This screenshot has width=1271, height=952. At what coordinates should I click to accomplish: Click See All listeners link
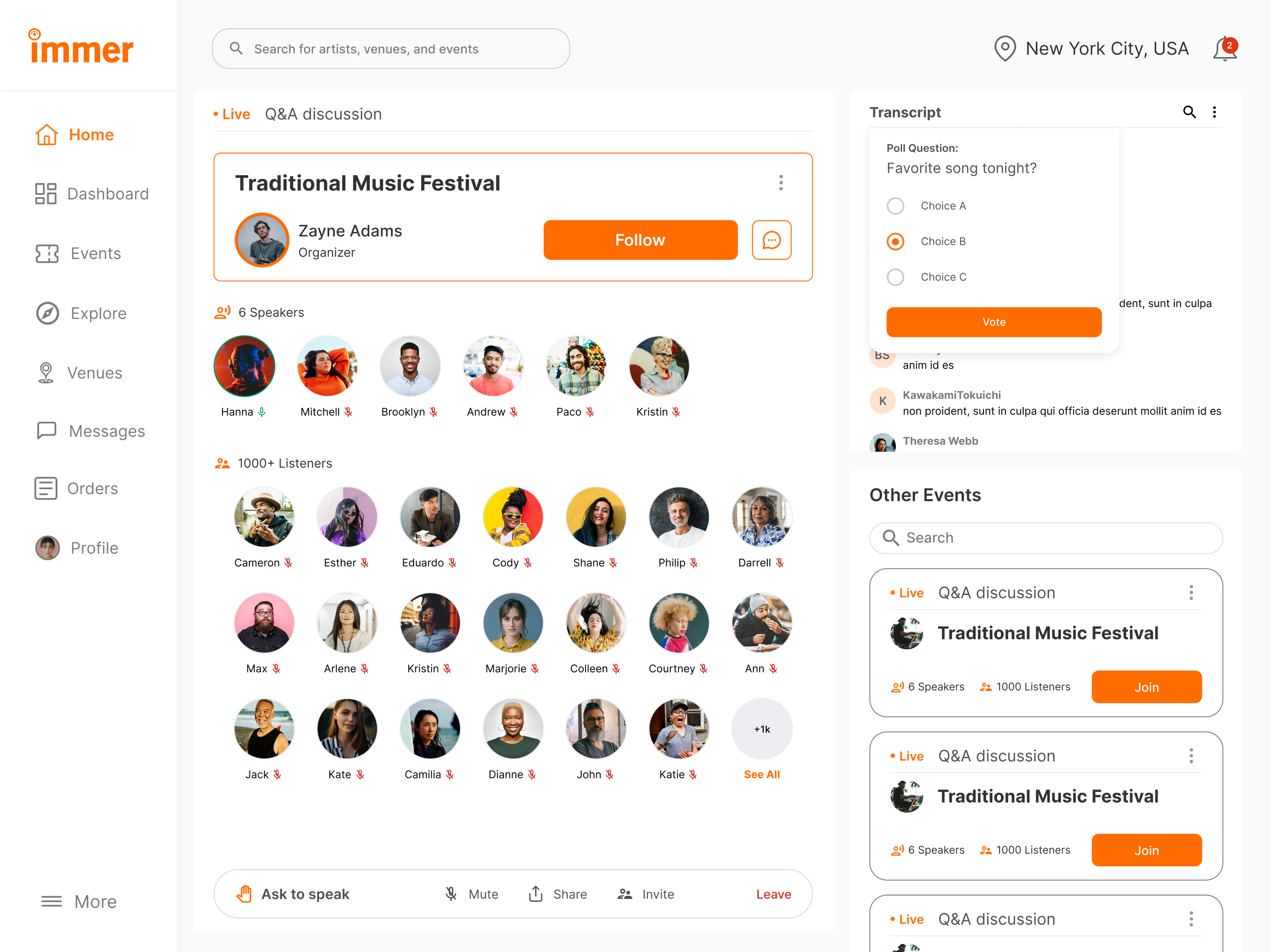pos(761,775)
